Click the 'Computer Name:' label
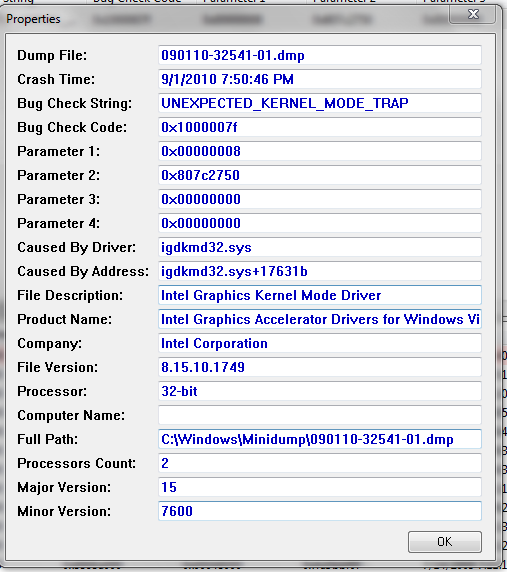 point(71,416)
